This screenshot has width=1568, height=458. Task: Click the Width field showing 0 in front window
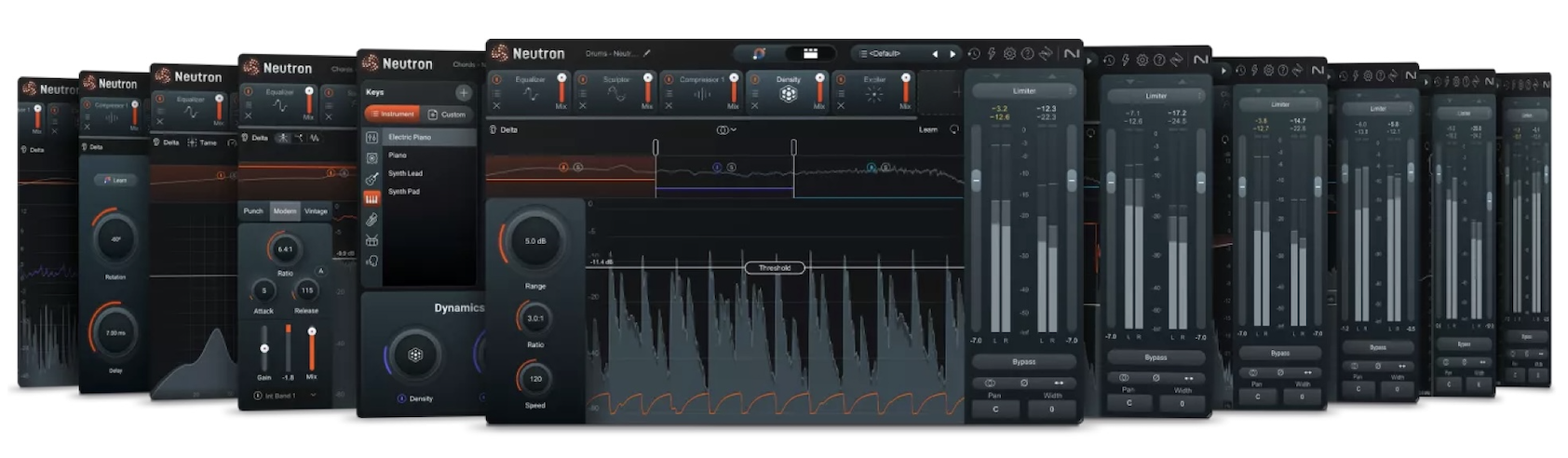1052,408
